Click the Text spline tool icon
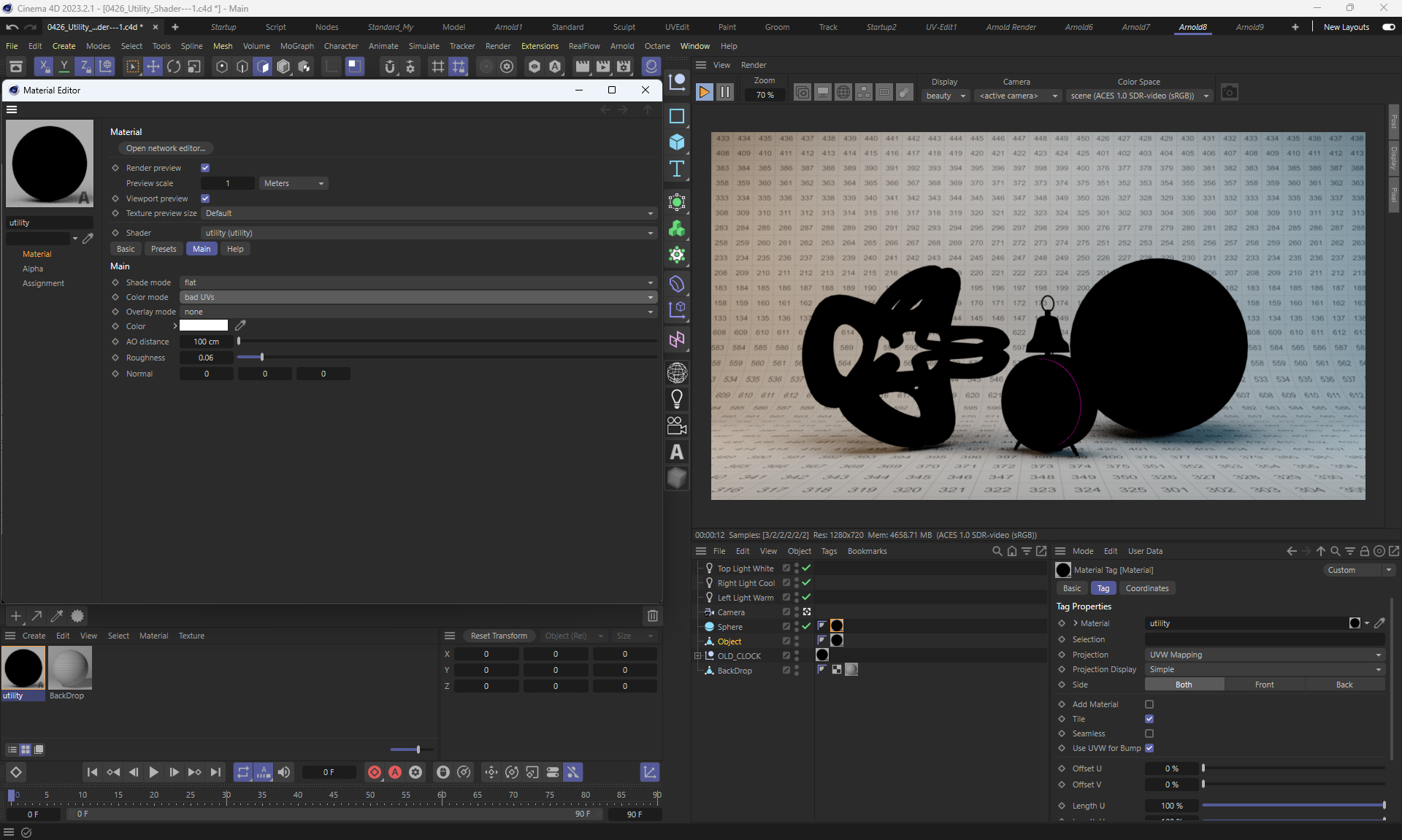Image resolution: width=1402 pixels, height=840 pixels. click(x=677, y=169)
